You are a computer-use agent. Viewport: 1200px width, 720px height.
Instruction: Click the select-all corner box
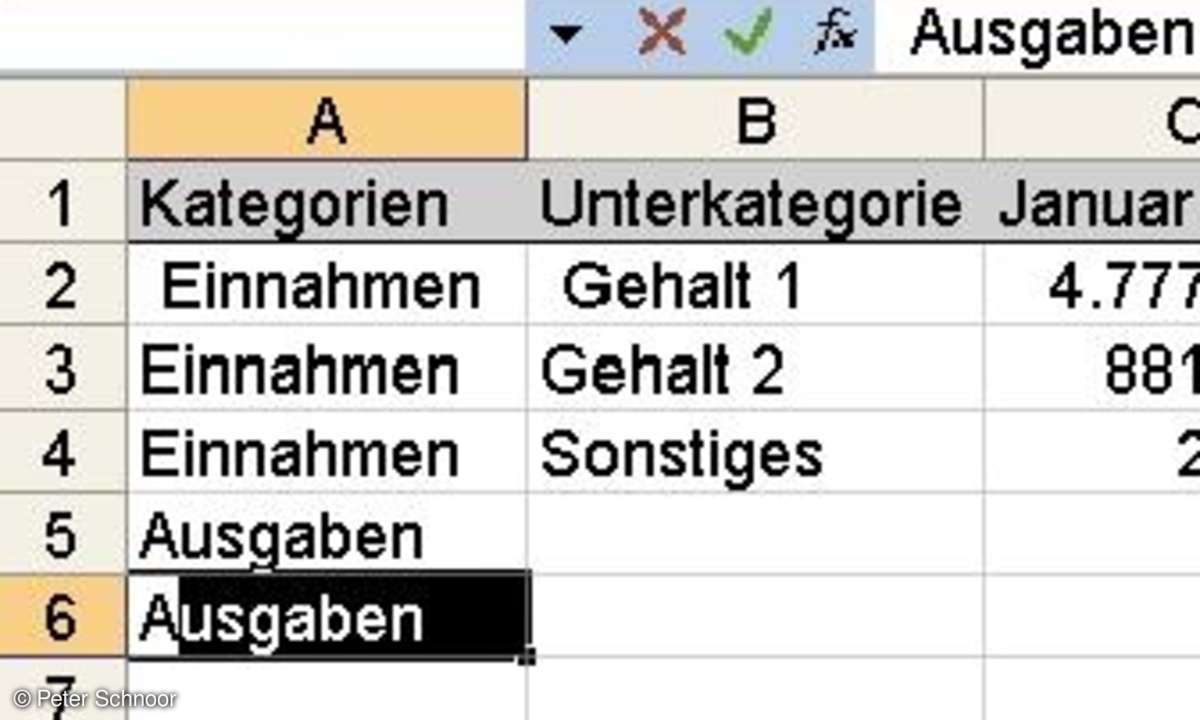[x=62, y=121]
